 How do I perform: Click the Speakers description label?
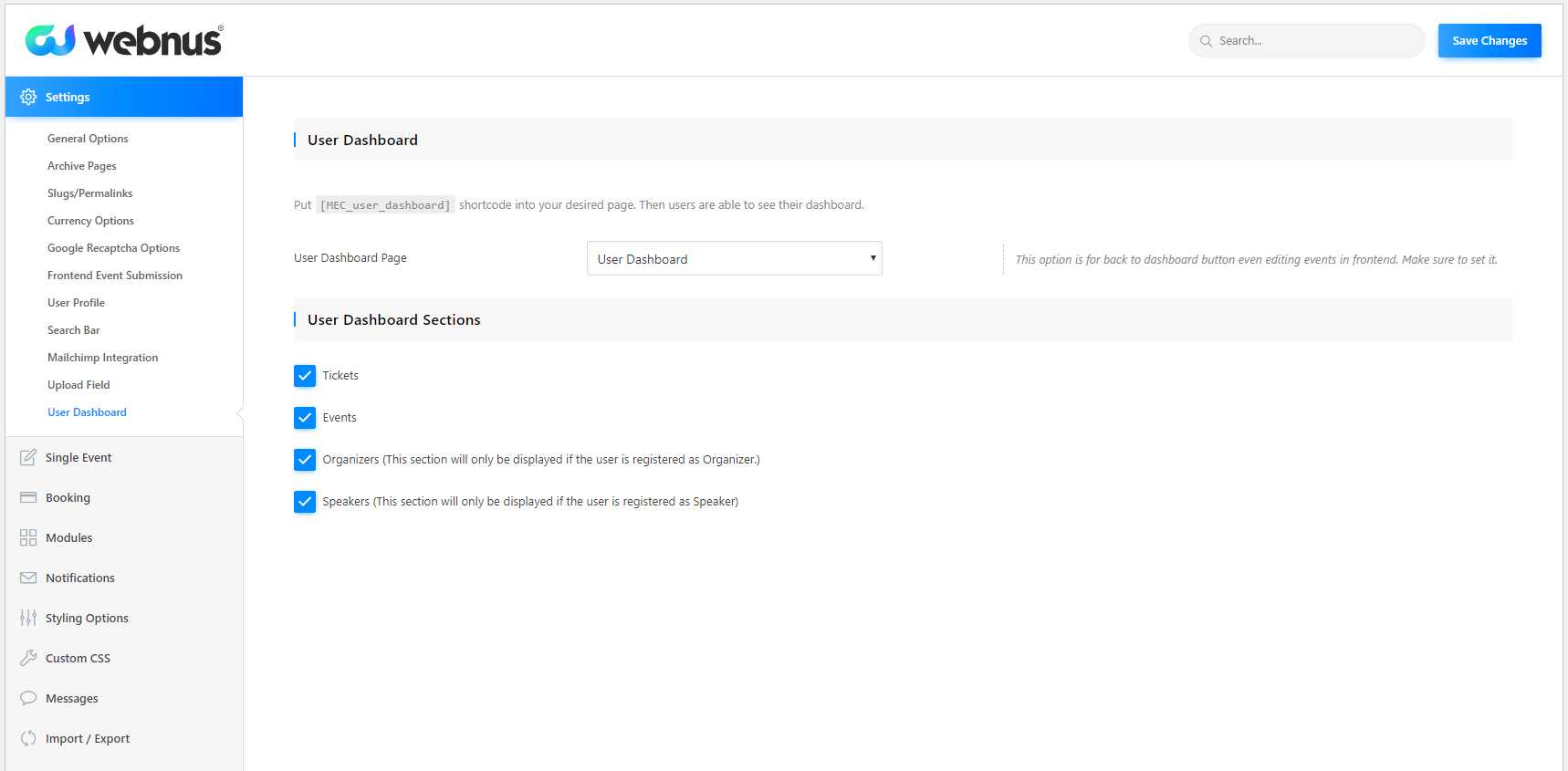[530, 502]
